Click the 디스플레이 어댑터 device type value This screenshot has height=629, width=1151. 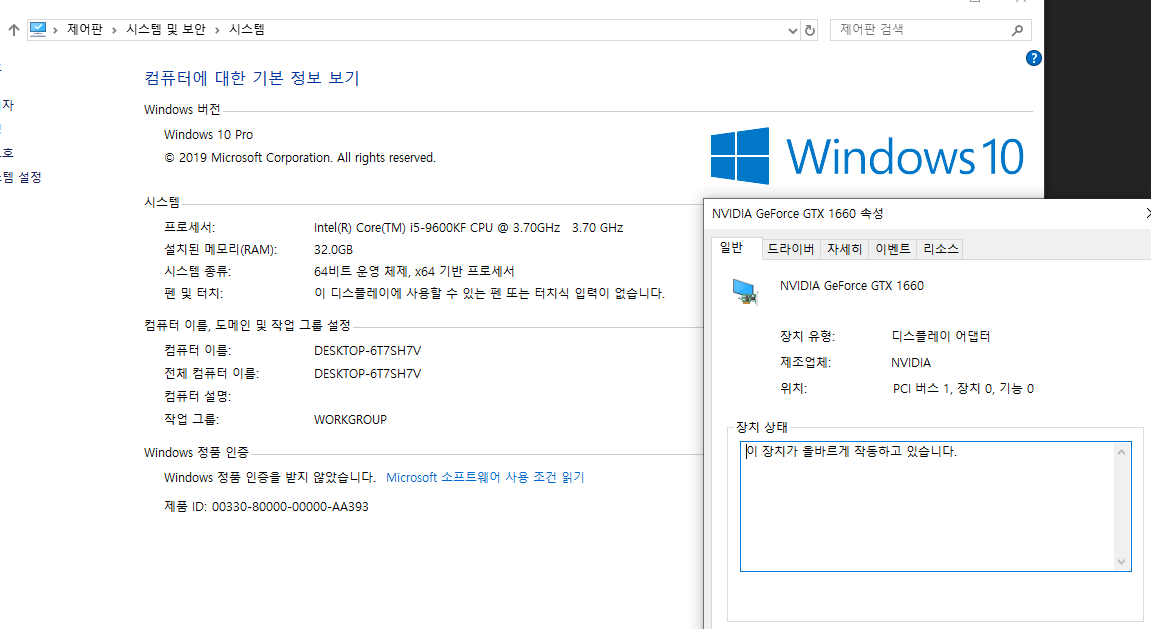(x=941, y=336)
